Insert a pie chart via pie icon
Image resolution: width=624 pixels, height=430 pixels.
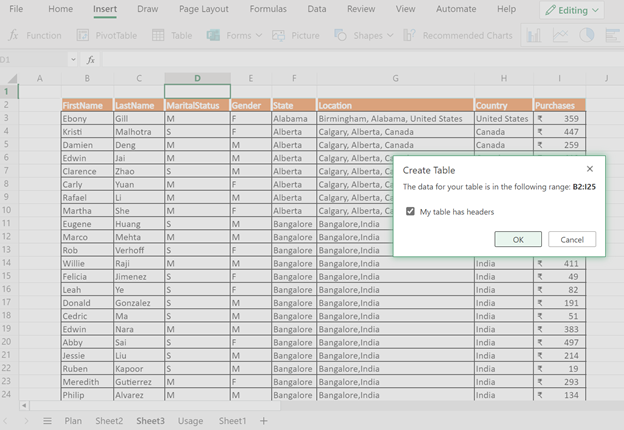pyautogui.click(x=587, y=35)
